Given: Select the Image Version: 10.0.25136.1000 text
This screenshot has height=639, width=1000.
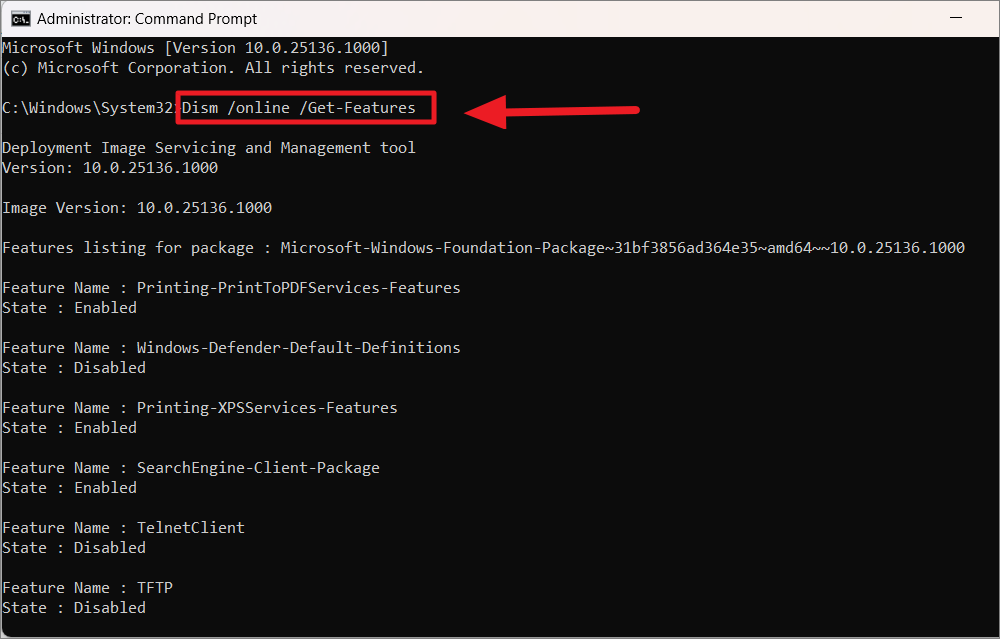Looking at the screenshot, I should pos(136,207).
